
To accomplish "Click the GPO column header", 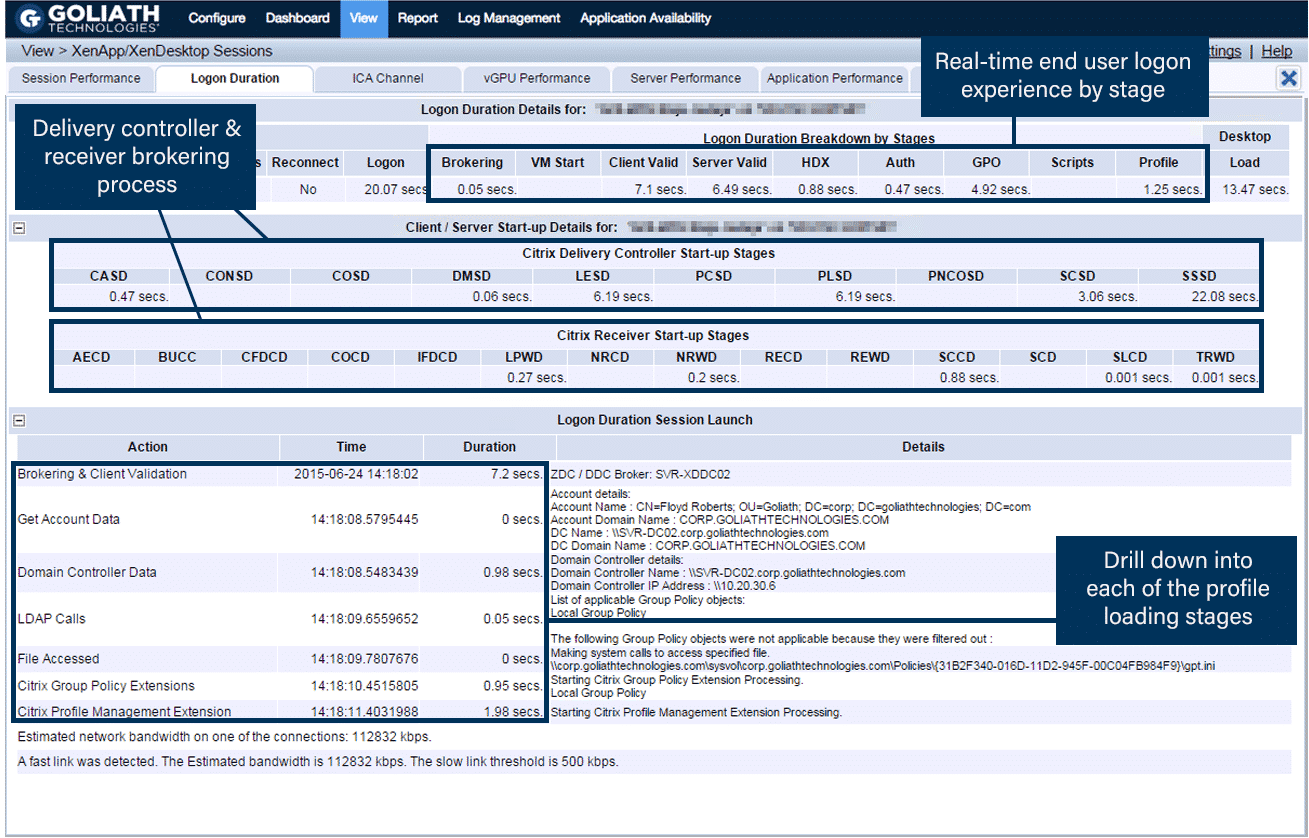I will (x=986, y=163).
